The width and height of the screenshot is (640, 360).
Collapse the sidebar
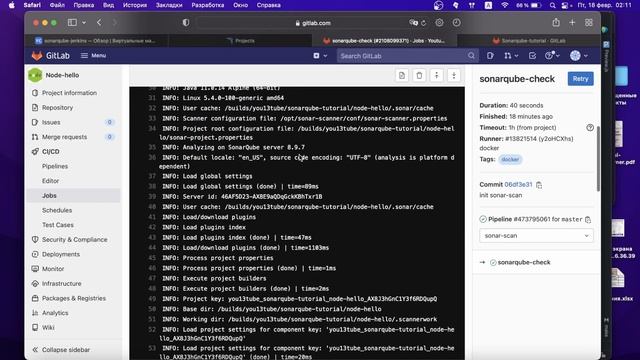61,350
